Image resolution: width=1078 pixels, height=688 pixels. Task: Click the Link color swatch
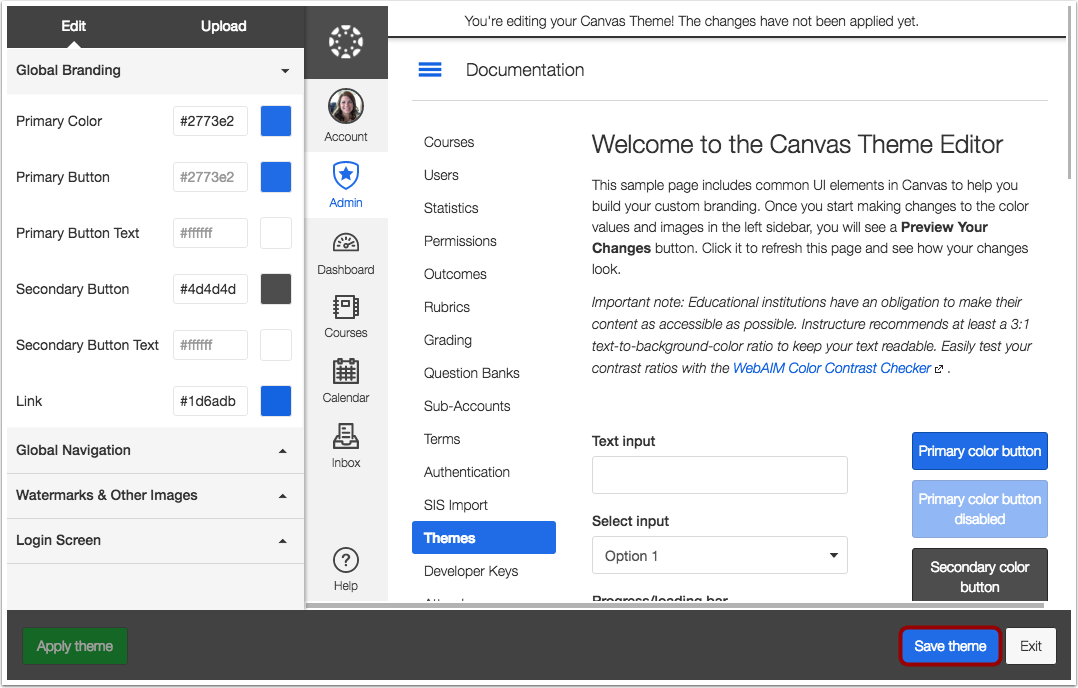[x=276, y=401]
